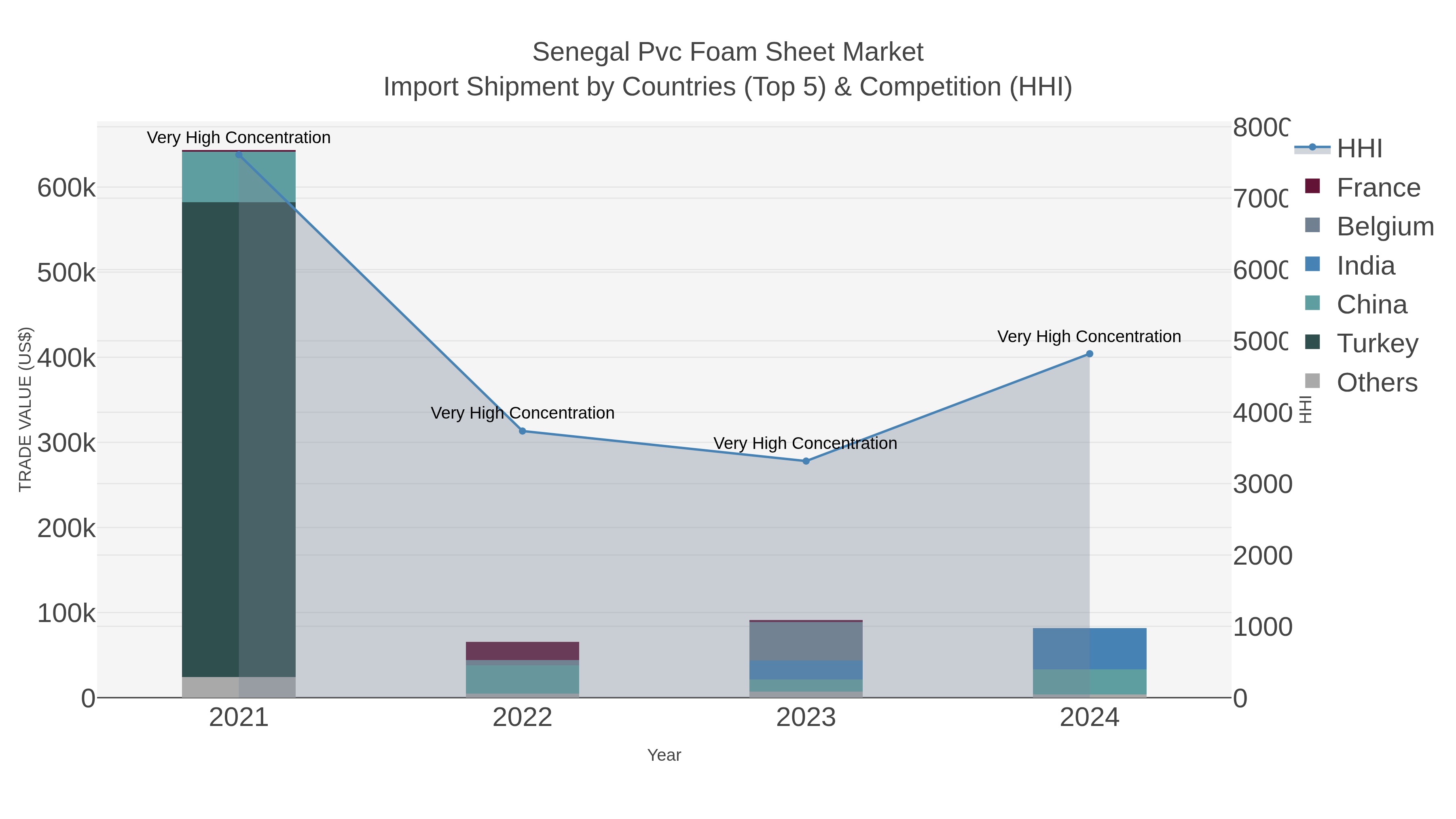Click the 2021 x-axis label
The image size is (1456, 819).
(x=239, y=718)
